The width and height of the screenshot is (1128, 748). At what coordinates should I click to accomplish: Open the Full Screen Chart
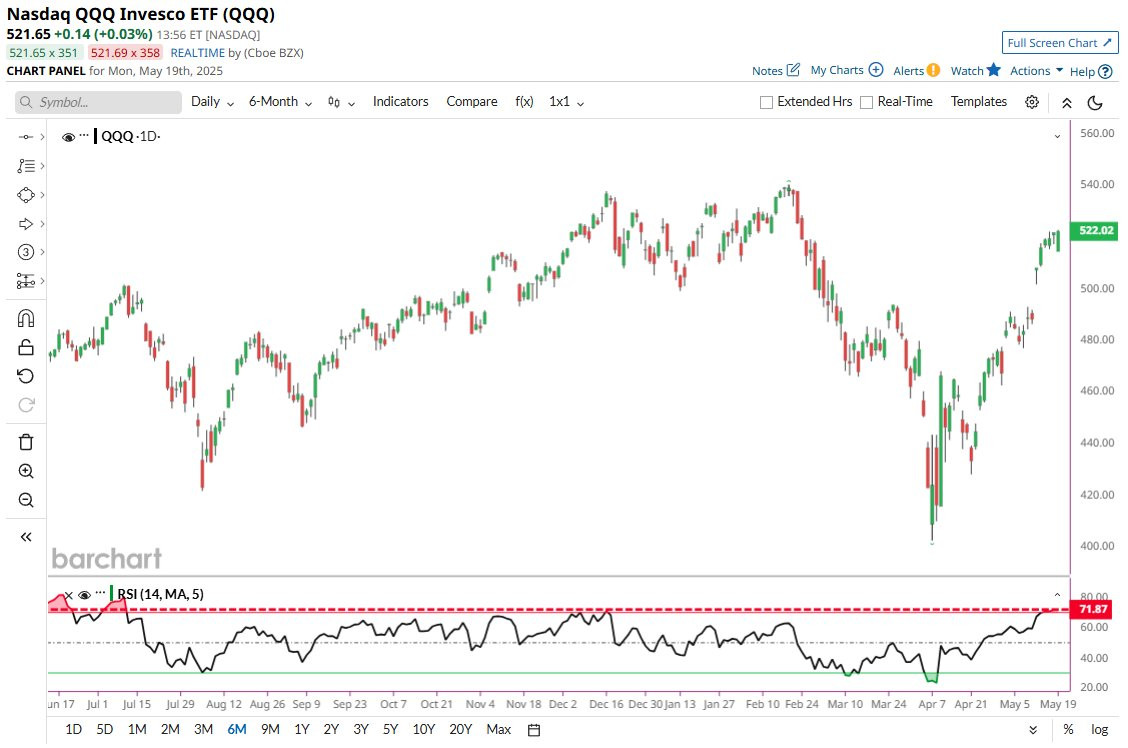pos(1060,42)
